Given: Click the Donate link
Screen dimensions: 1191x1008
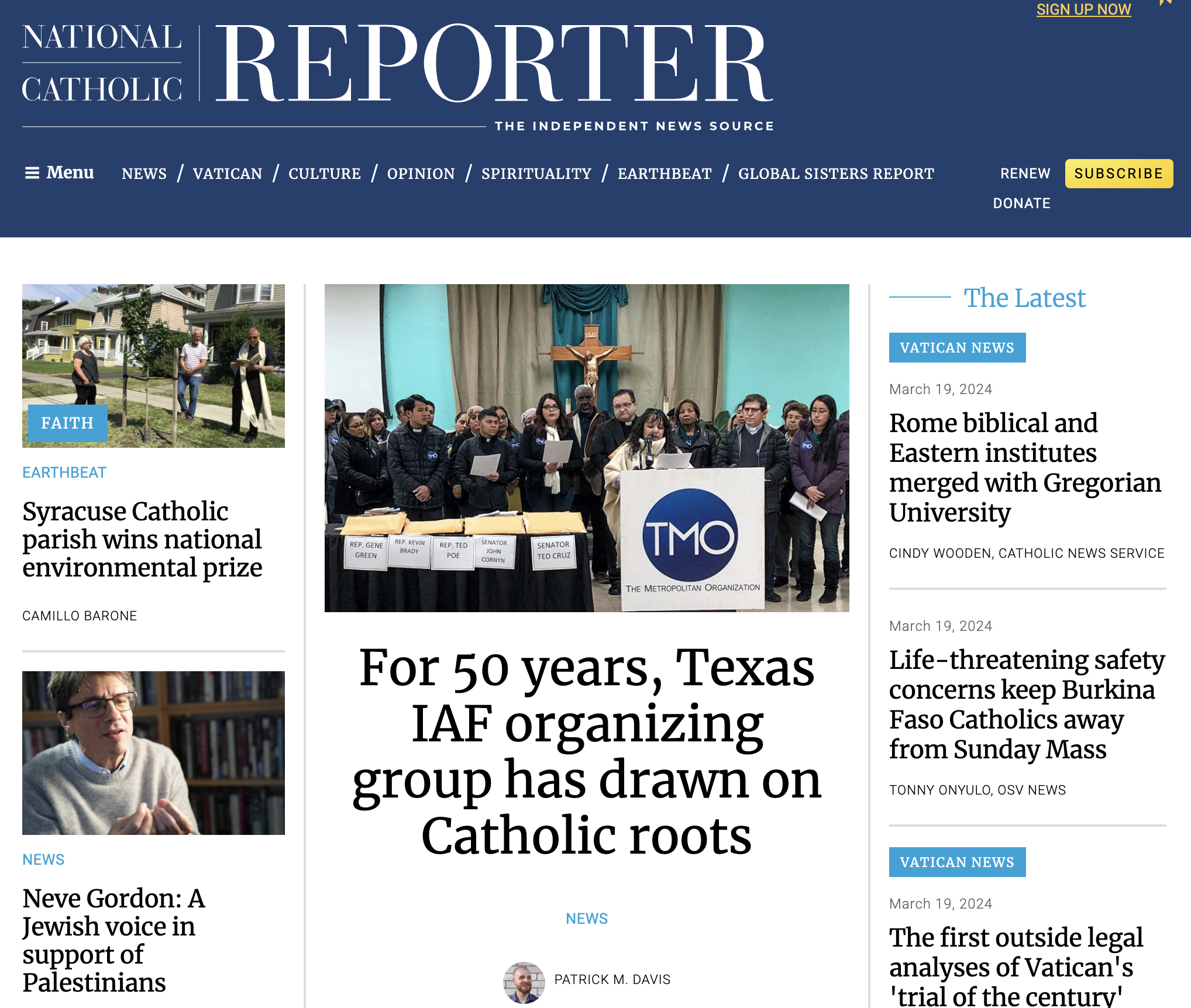Looking at the screenshot, I should point(1021,203).
